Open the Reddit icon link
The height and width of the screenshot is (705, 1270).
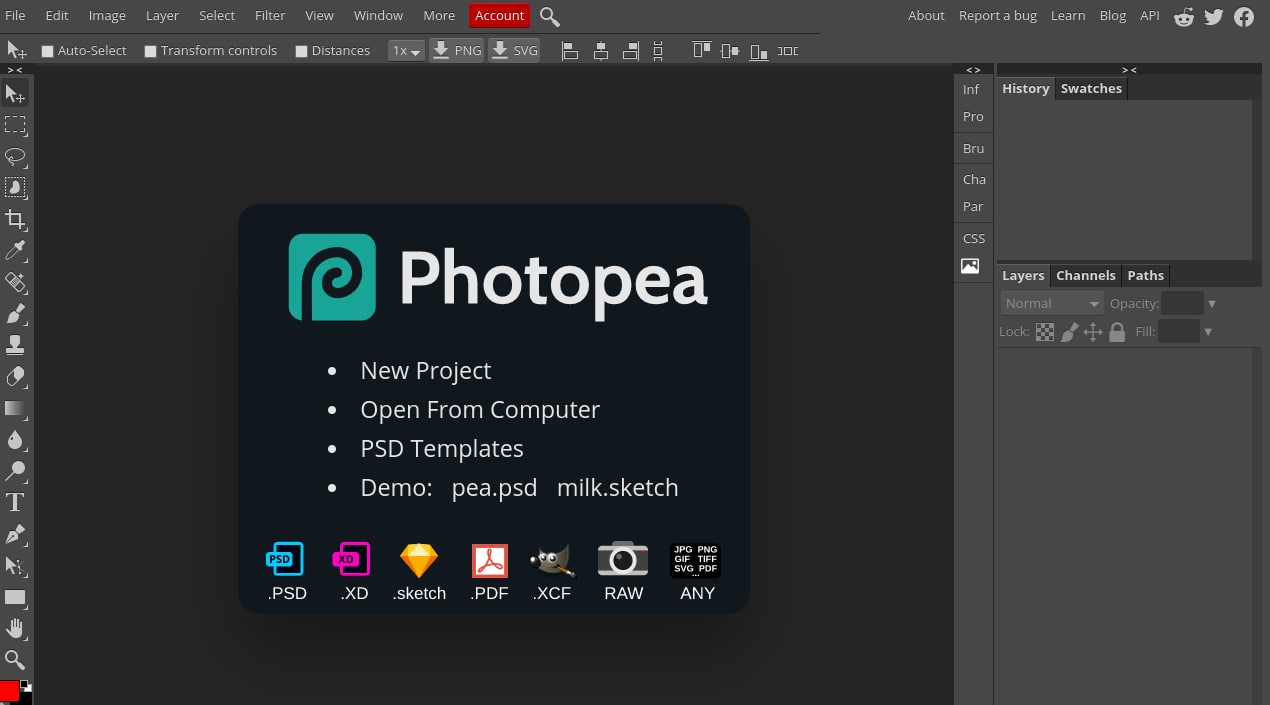[1184, 16]
